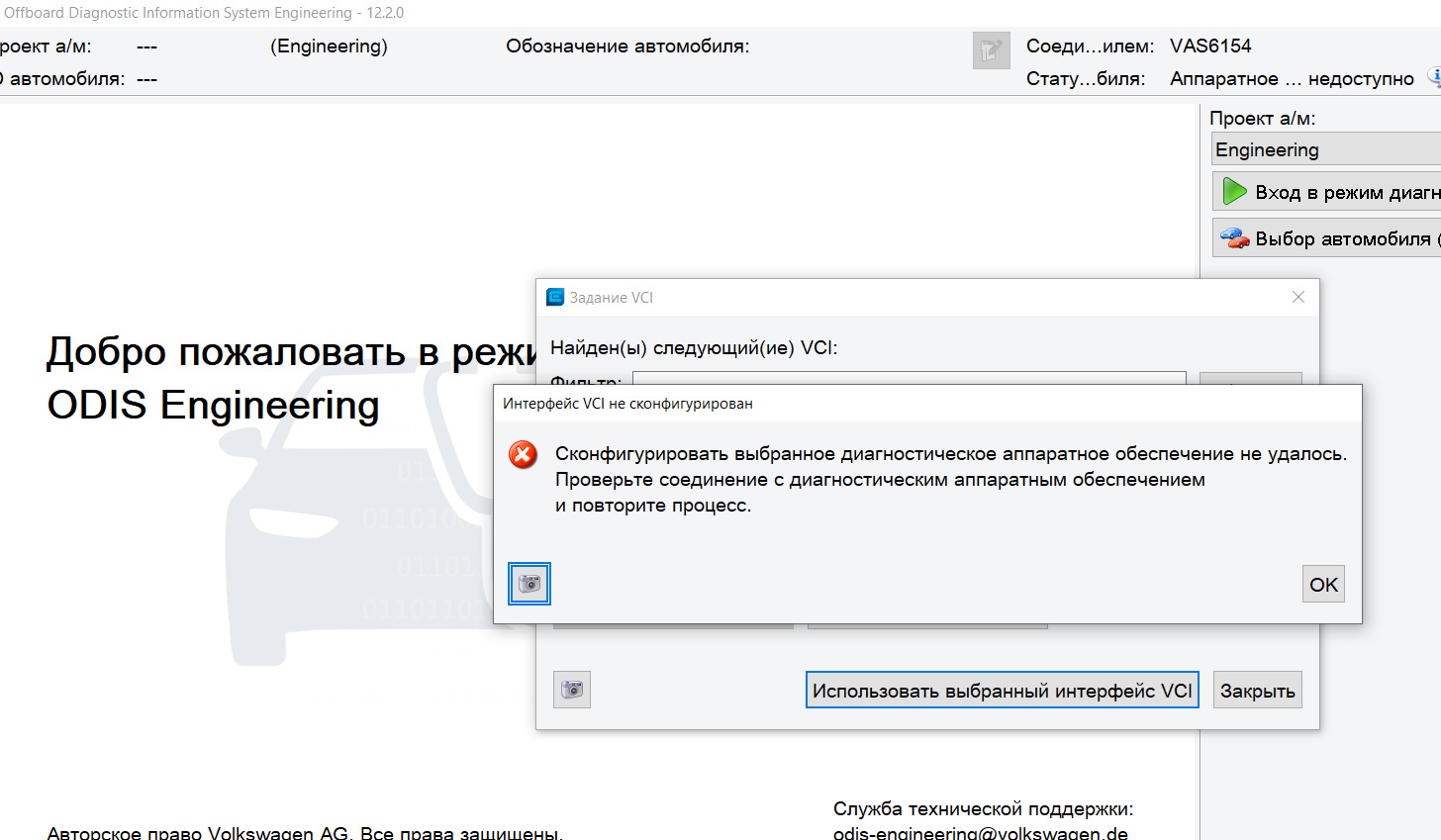The width and height of the screenshot is (1441, 840).
Task: Click the Авторское право Volkswagen AG text
Action: click(x=305, y=833)
